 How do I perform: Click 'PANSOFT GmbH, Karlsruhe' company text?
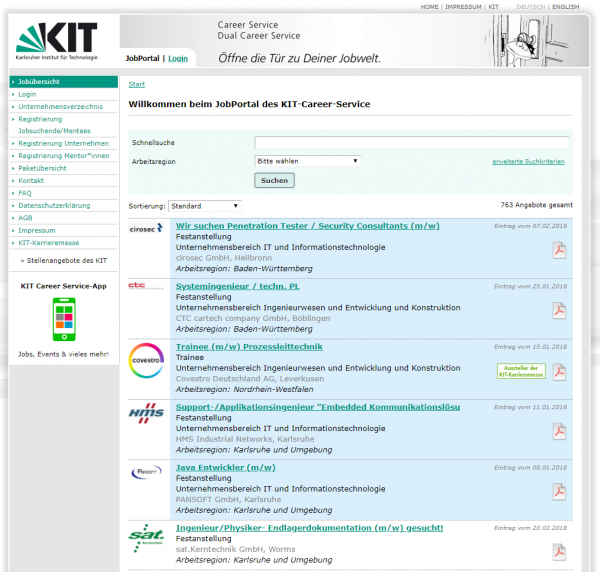pos(228,500)
